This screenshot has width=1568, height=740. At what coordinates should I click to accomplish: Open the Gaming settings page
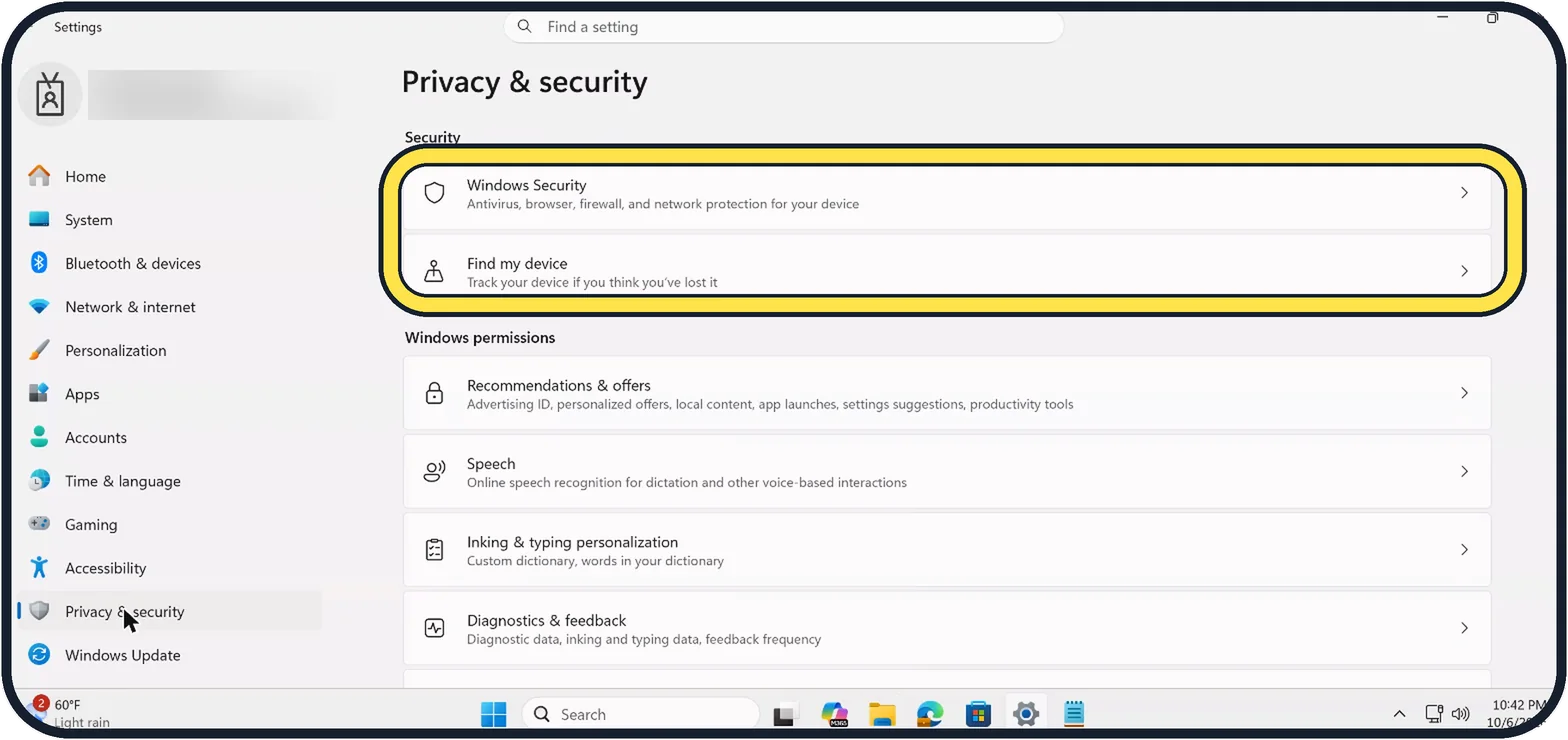(x=169, y=524)
